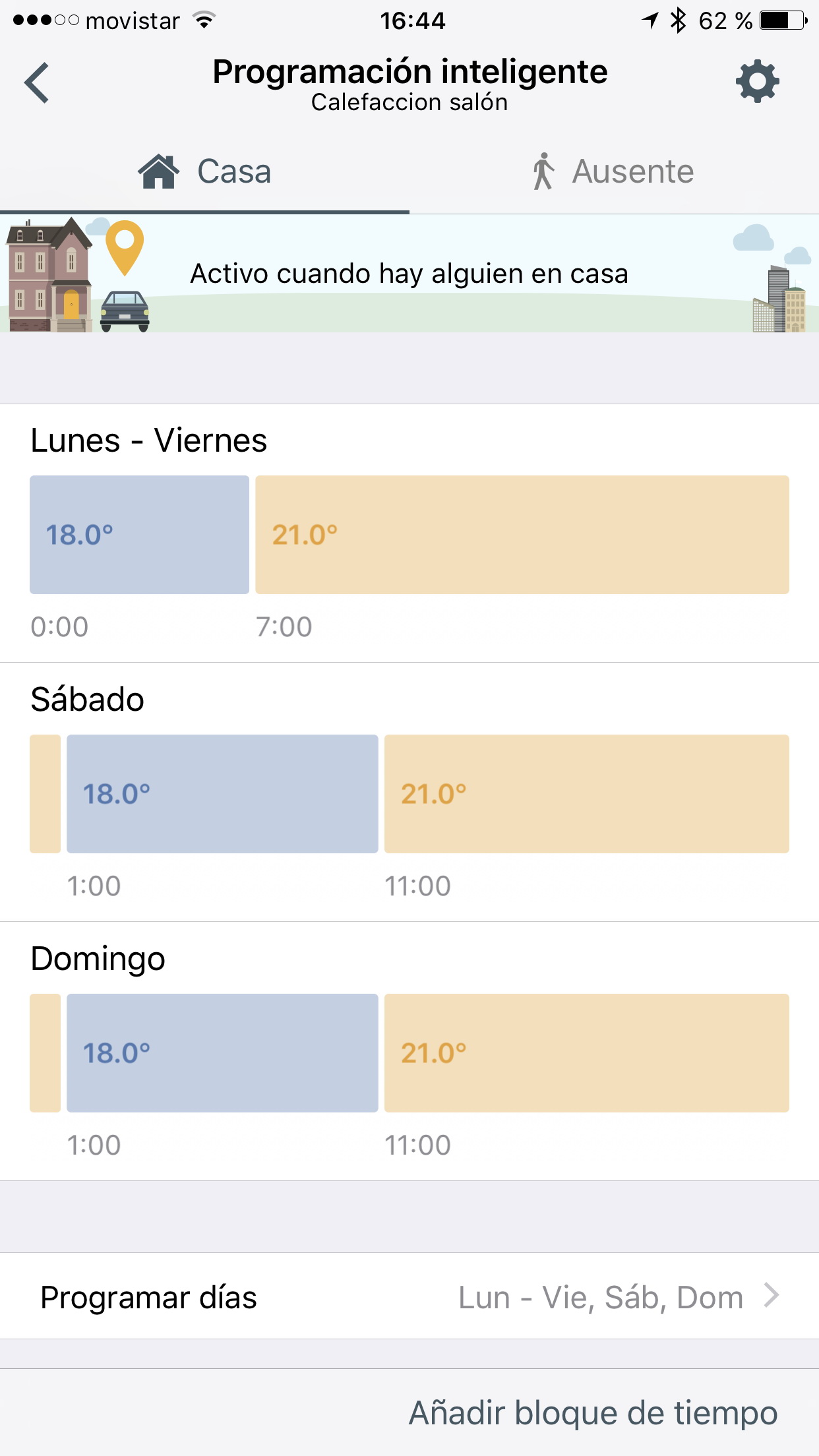Tap Añadir bloque de tiempo
This screenshot has width=819, height=1456.
[593, 1413]
